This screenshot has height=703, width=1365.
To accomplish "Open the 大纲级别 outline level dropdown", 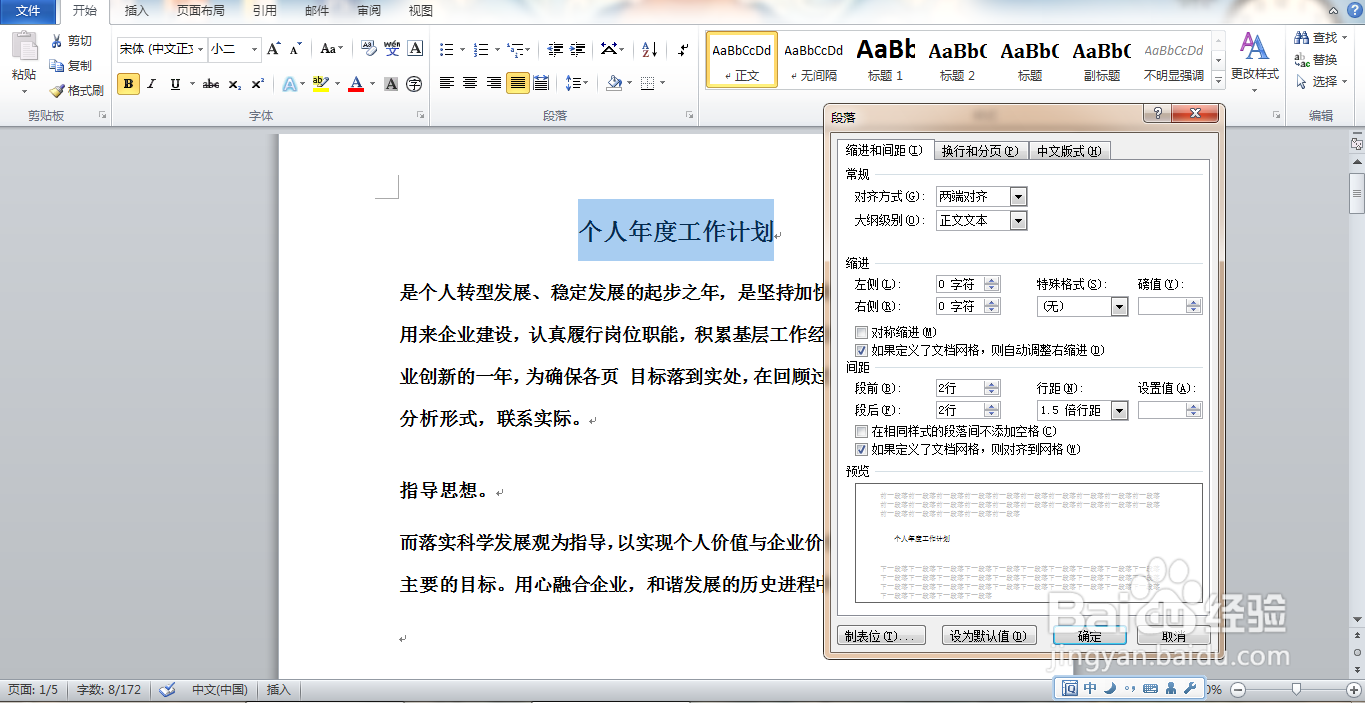I will click(1018, 221).
